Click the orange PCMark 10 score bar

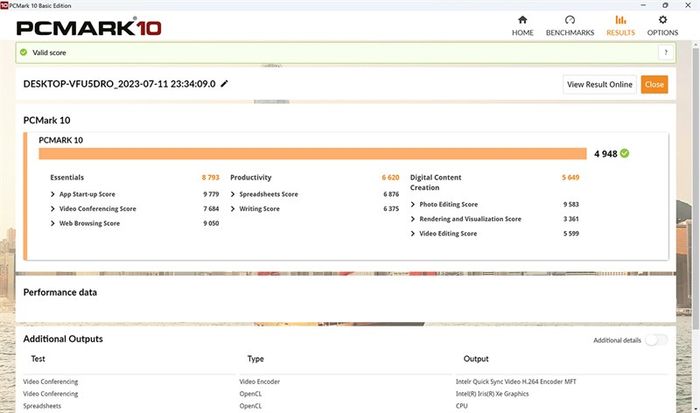pos(312,154)
